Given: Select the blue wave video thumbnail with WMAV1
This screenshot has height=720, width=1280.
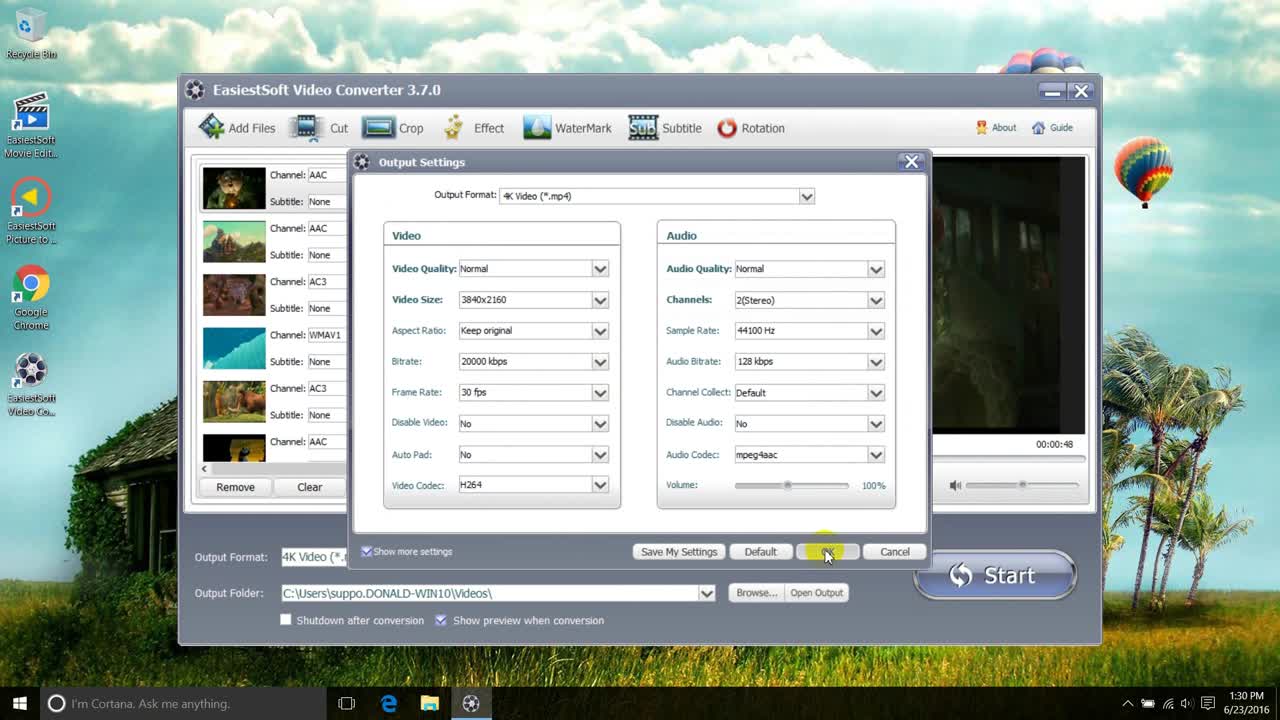Looking at the screenshot, I should pos(234,348).
